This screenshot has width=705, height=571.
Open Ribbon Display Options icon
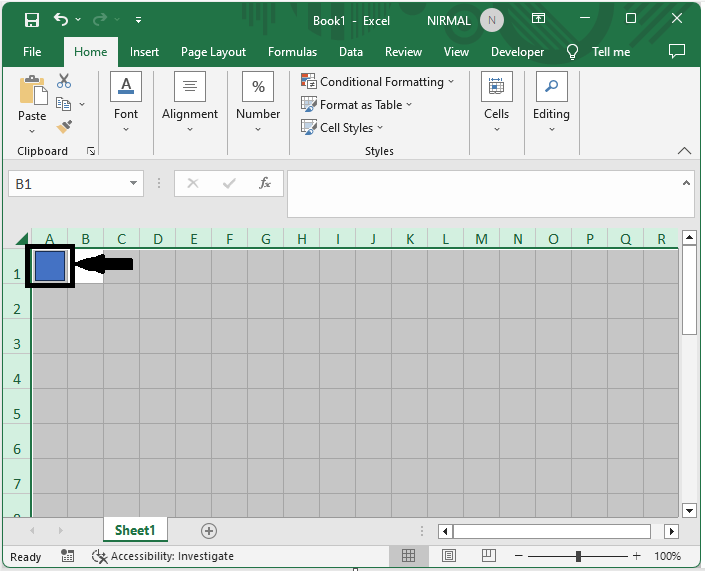pyautogui.click(x=538, y=18)
